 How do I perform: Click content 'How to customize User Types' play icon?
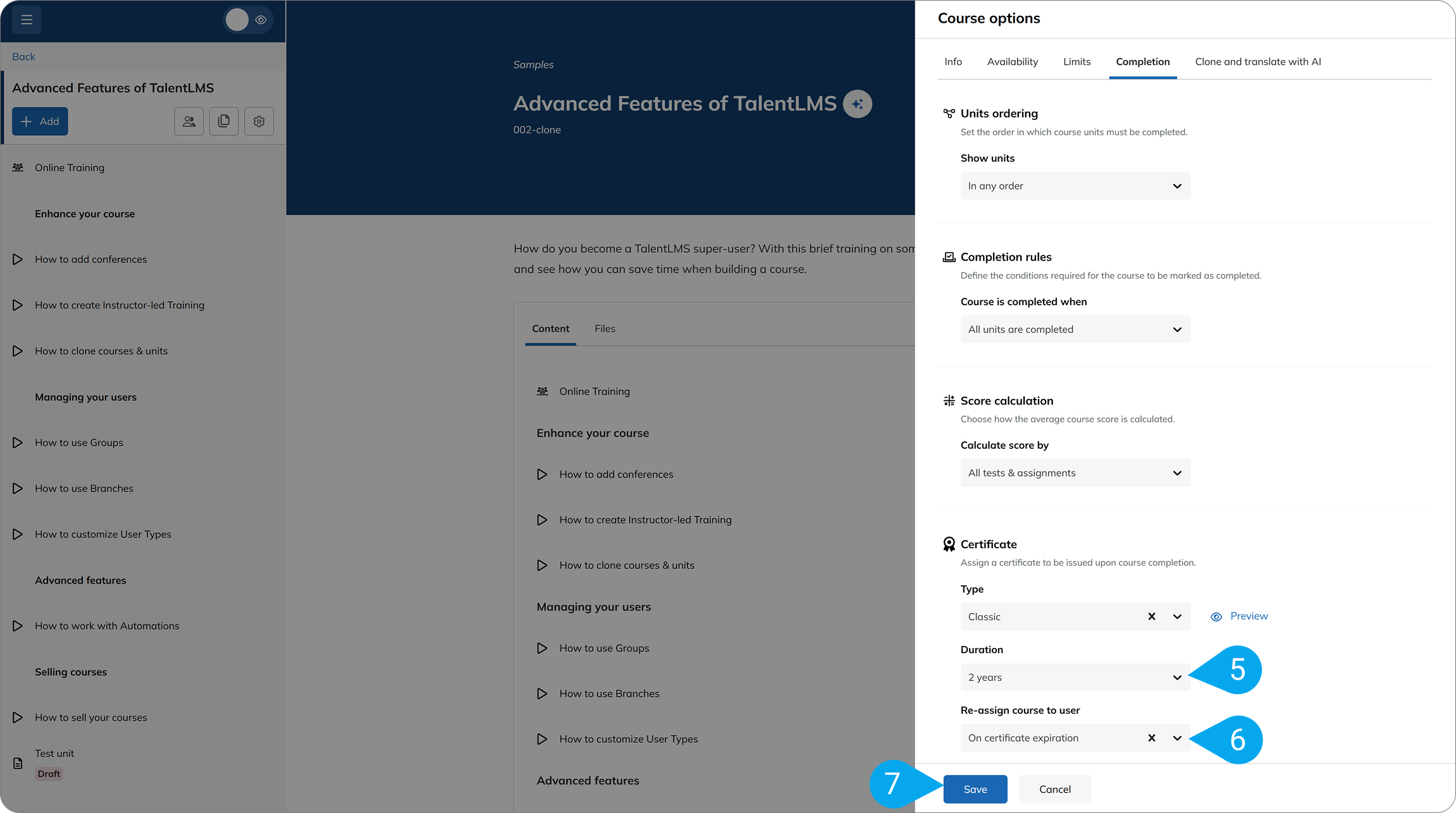pos(542,739)
